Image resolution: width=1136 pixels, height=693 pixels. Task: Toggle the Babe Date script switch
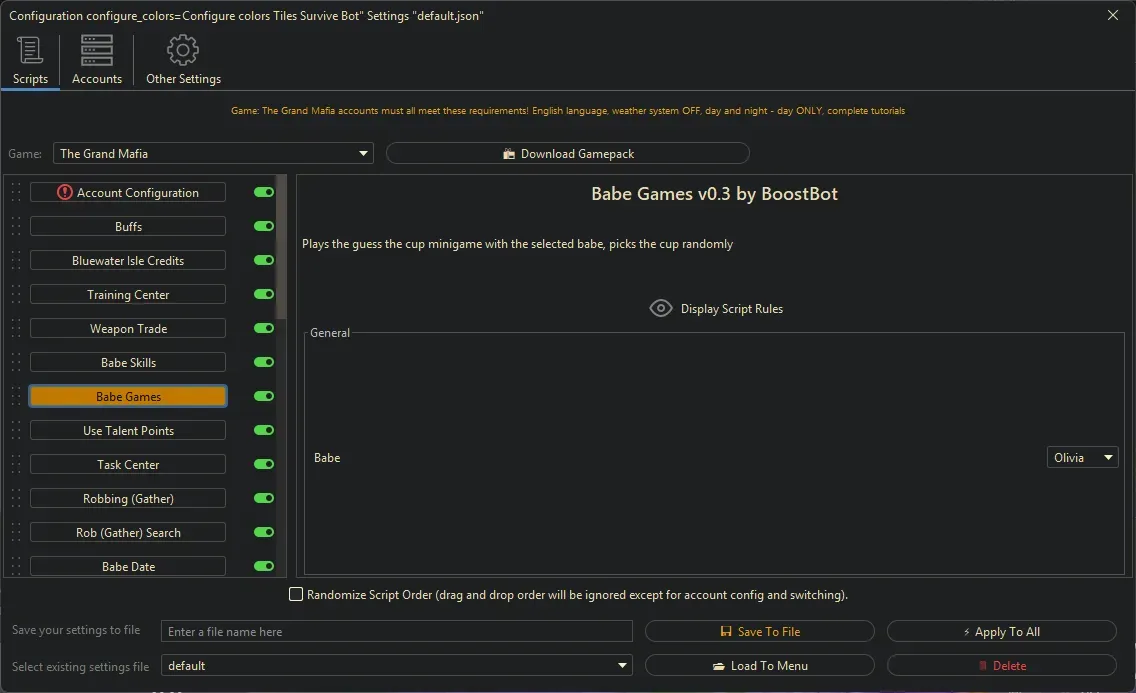pyautogui.click(x=264, y=566)
